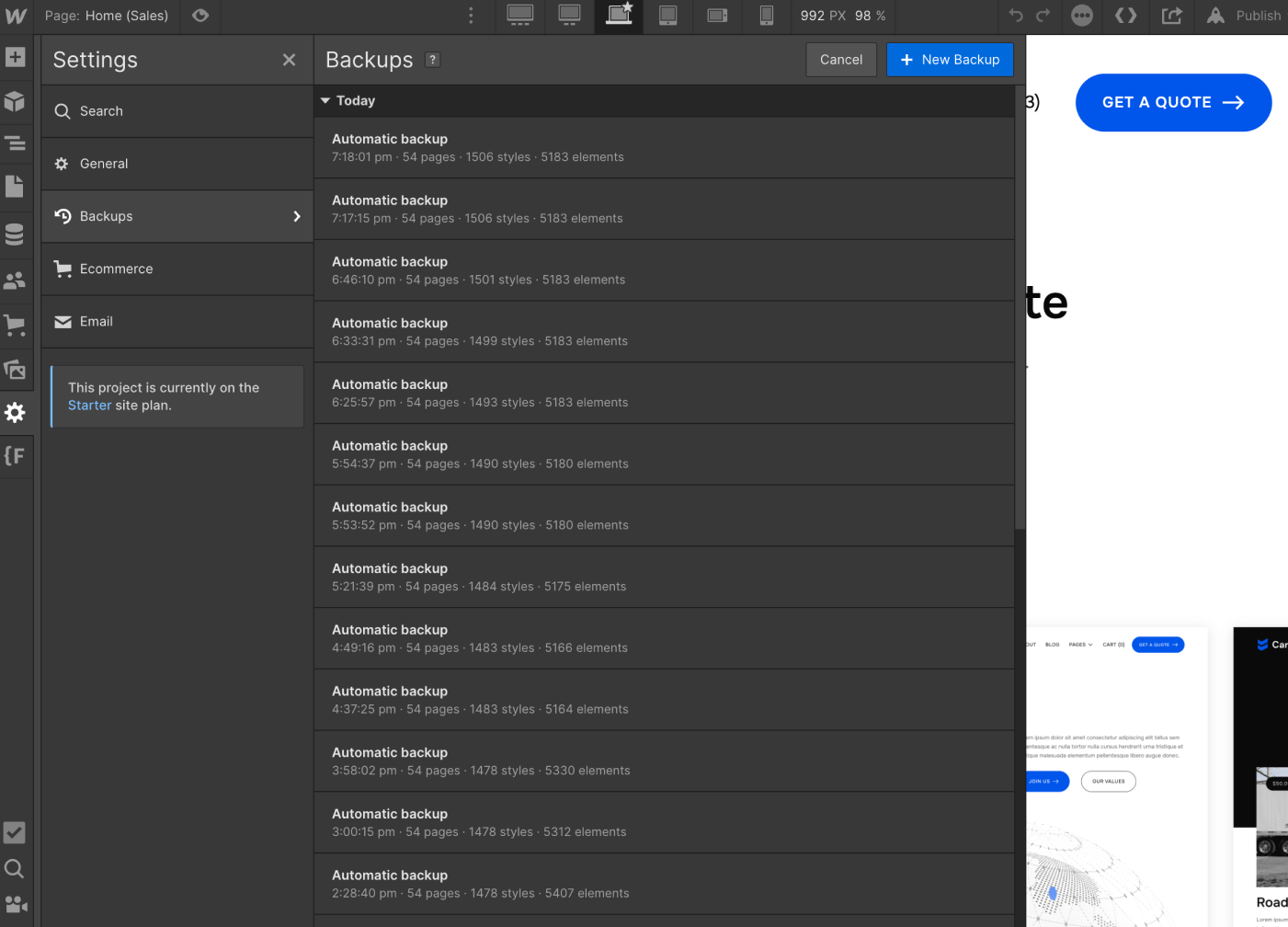Adjust the canvas zoom percentage control

872,16
